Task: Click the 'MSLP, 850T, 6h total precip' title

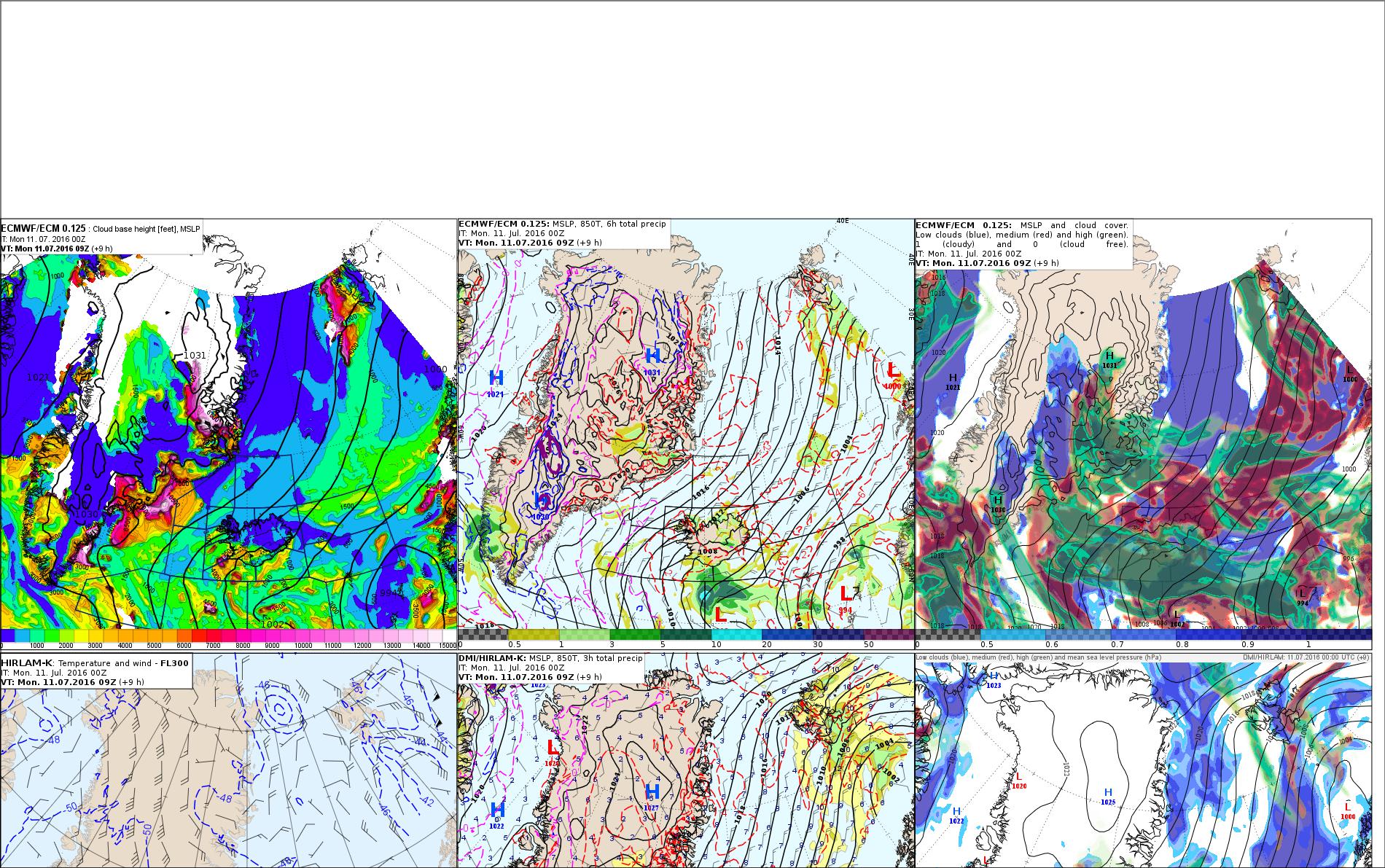Action: point(609,224)
